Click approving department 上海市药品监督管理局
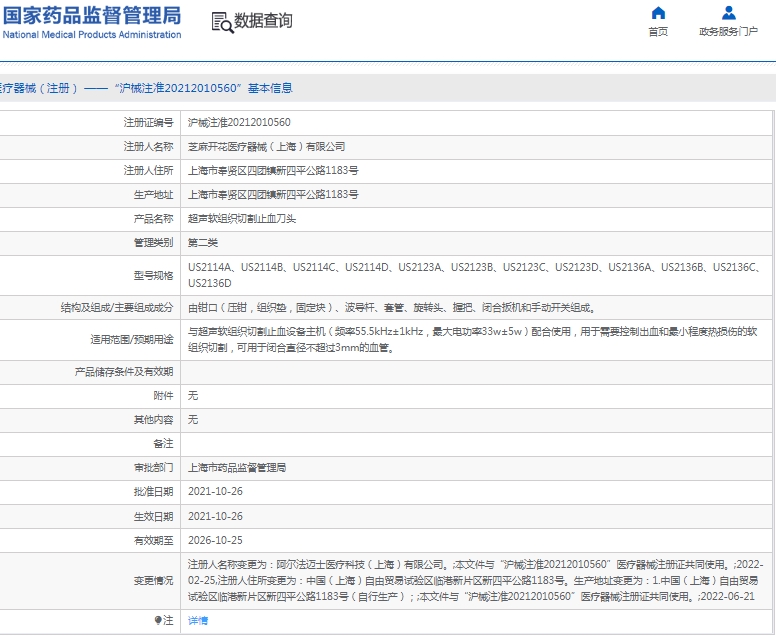This screenshot has width=776, height=640. (x=237, y=468)
